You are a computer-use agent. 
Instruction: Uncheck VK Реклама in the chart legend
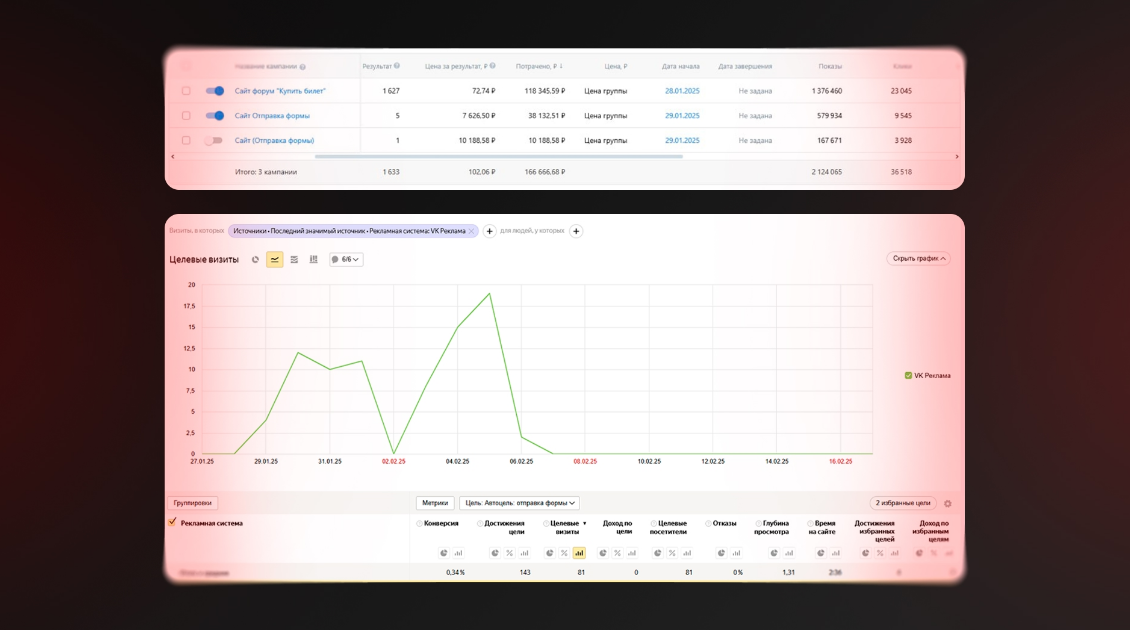point(908,376)
